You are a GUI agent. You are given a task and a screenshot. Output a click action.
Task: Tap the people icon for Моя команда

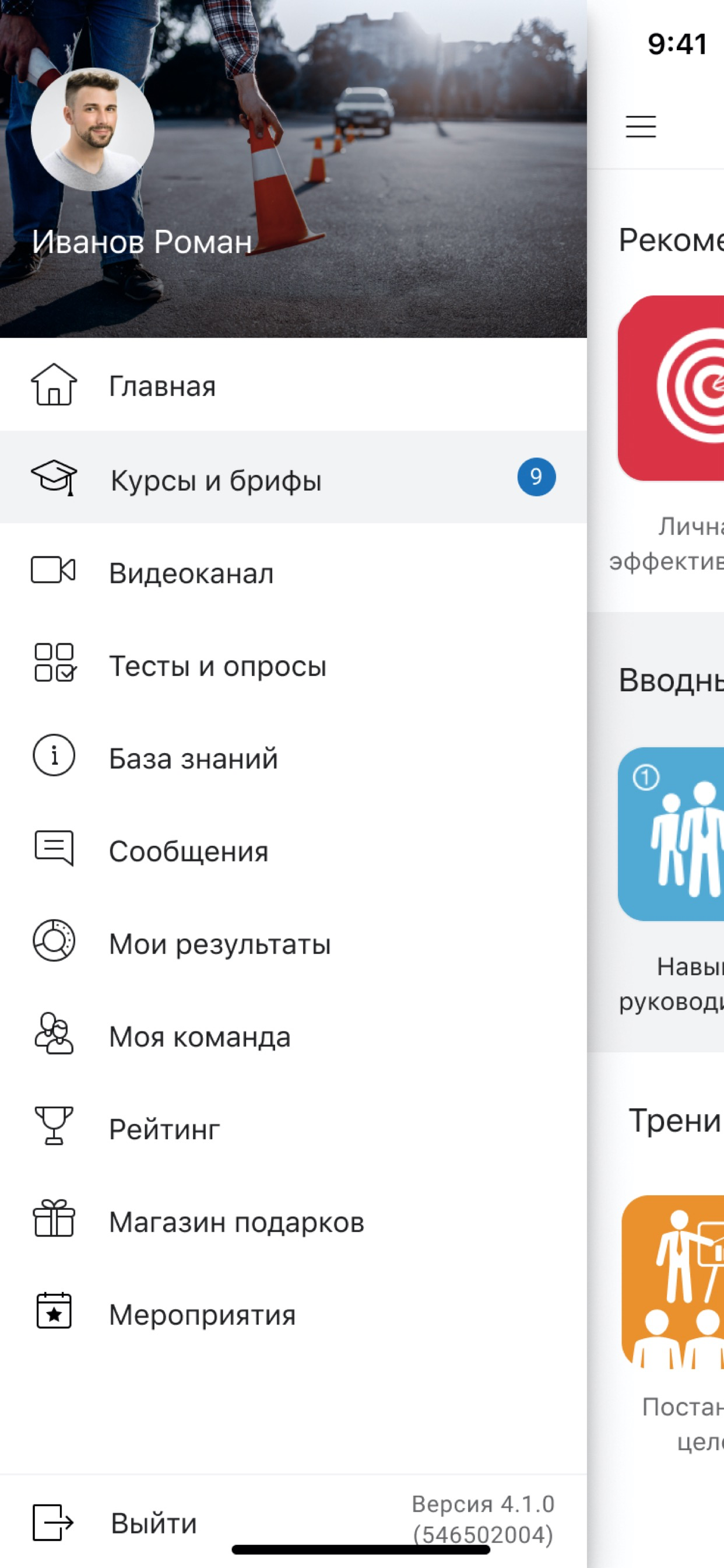(x=54, y=1034)
